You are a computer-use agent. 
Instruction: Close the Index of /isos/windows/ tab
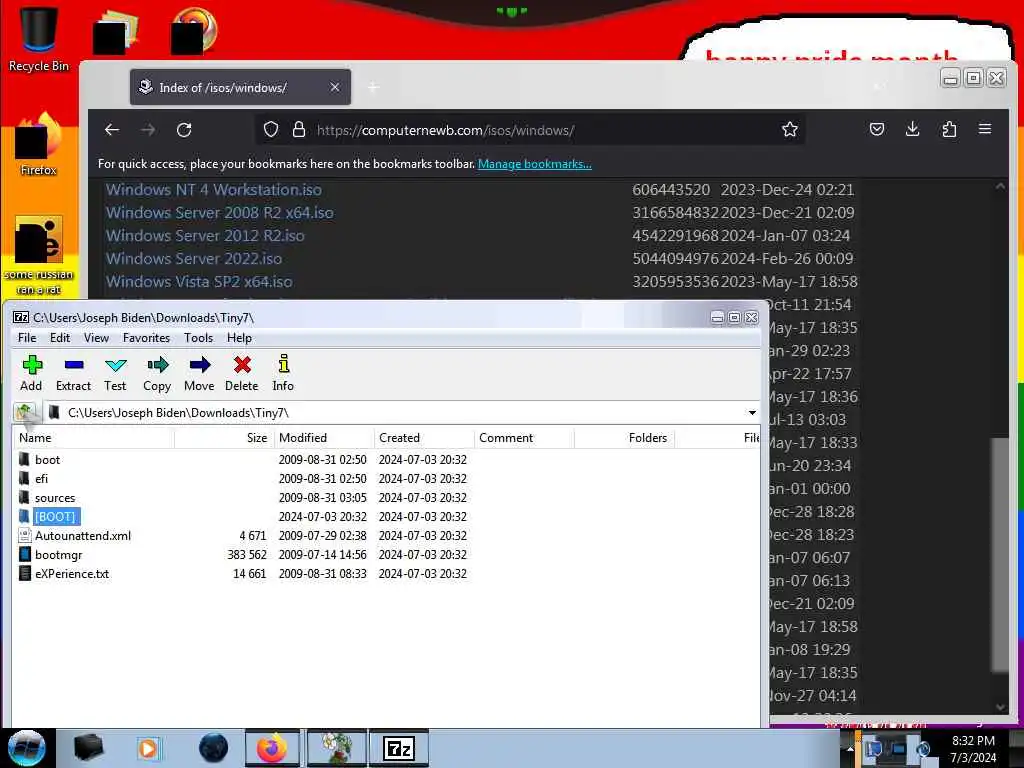(x=334, y=87)
